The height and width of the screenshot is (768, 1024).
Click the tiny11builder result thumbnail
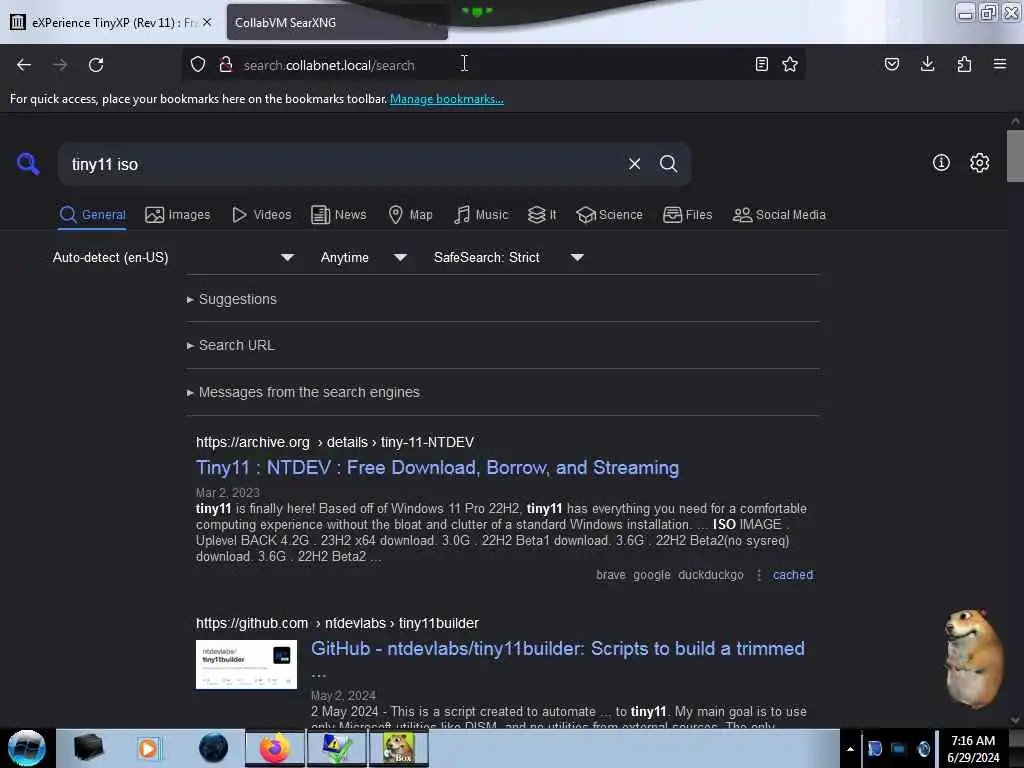click(x=246, y=664)
